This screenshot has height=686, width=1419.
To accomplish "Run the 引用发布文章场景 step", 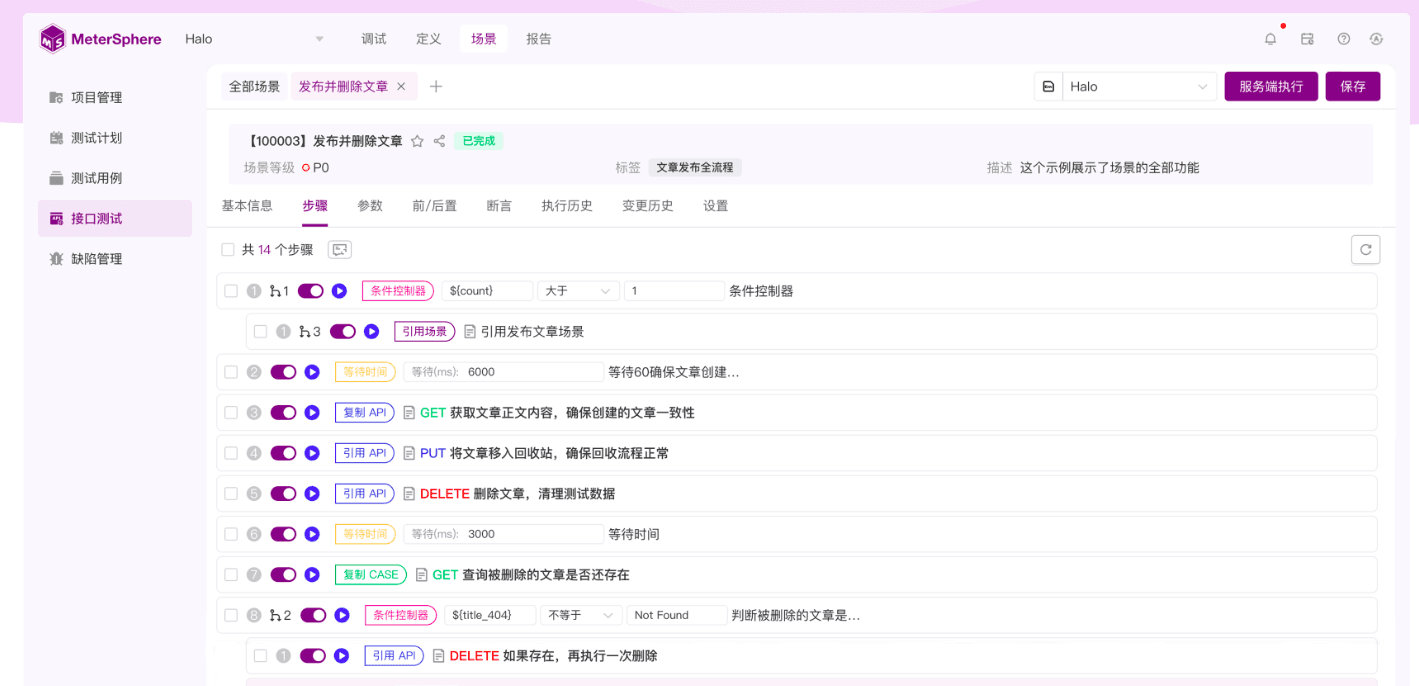I will [x=371, y=331].
